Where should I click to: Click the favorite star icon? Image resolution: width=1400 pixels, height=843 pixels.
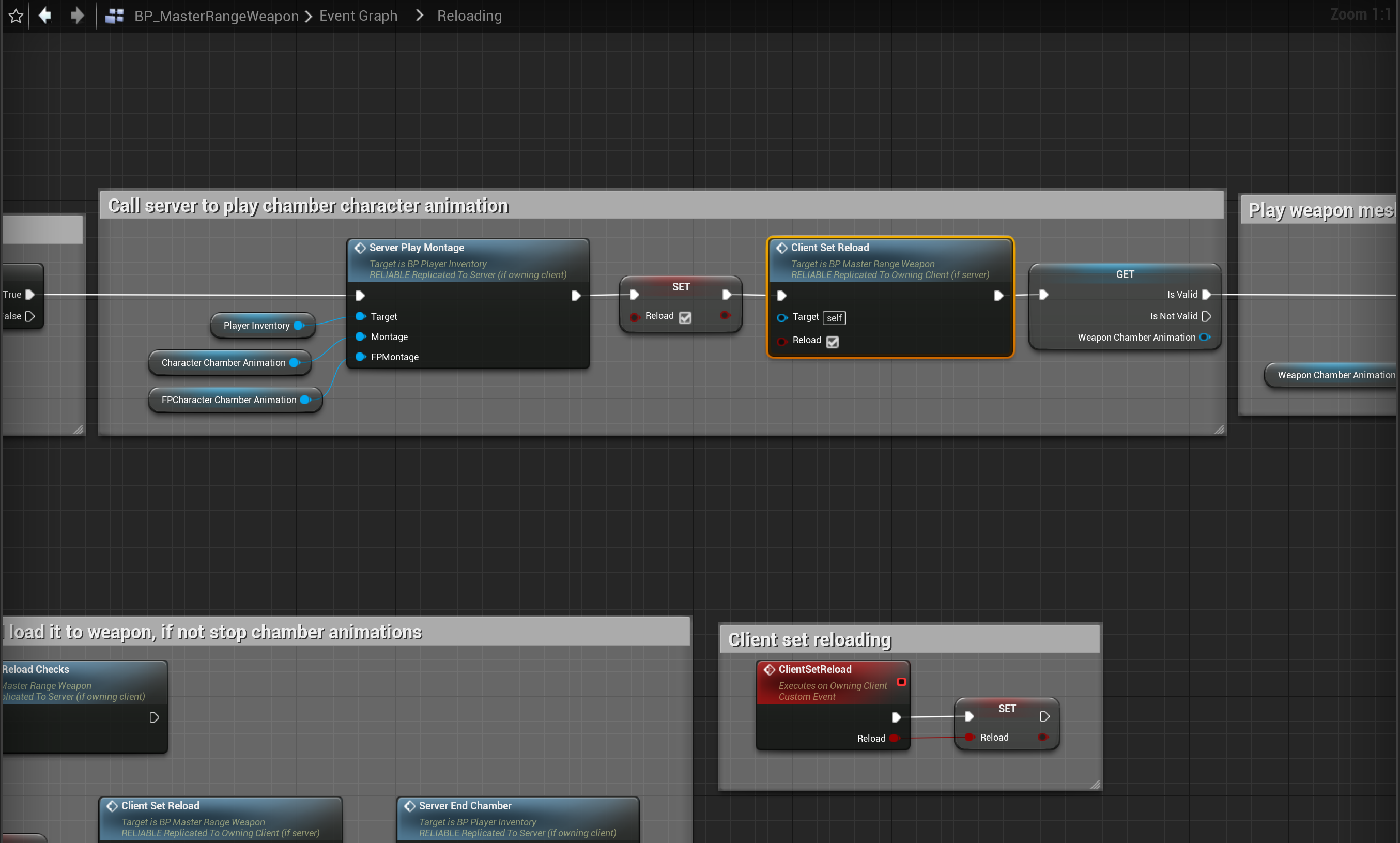pyautogui.click(x=16, y=16)
